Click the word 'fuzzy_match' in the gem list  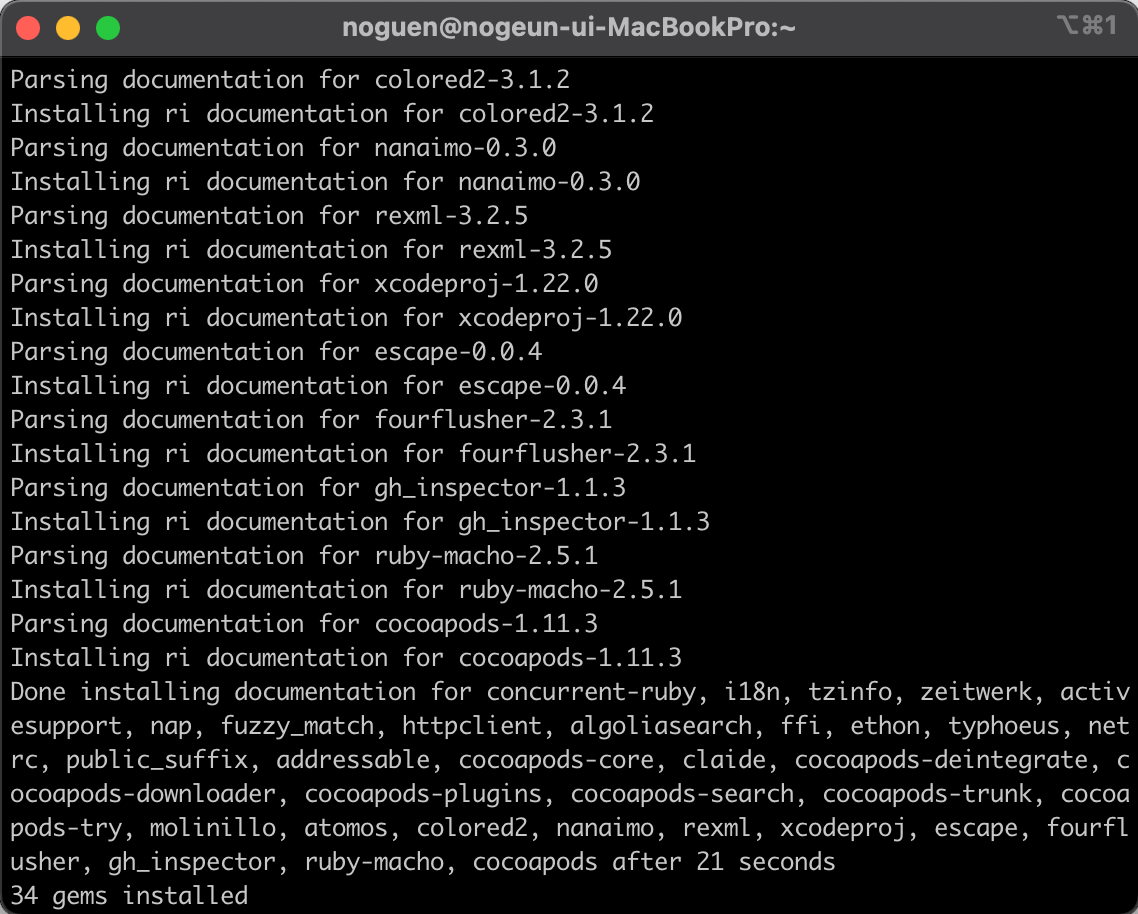click(x=297, y=726)
